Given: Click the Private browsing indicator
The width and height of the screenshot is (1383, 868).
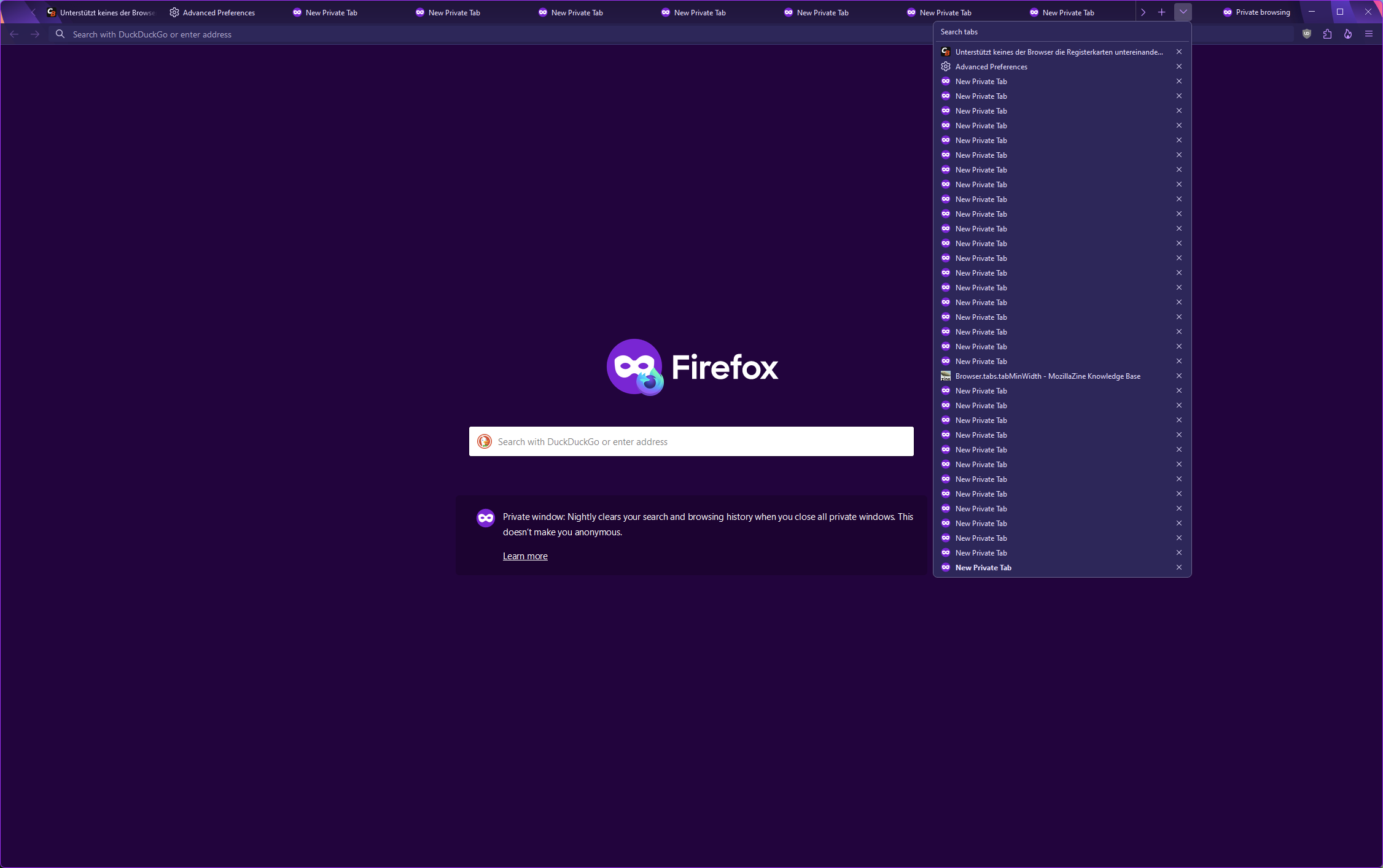Looking at the screenshot, I should (x=1256, y=12).
